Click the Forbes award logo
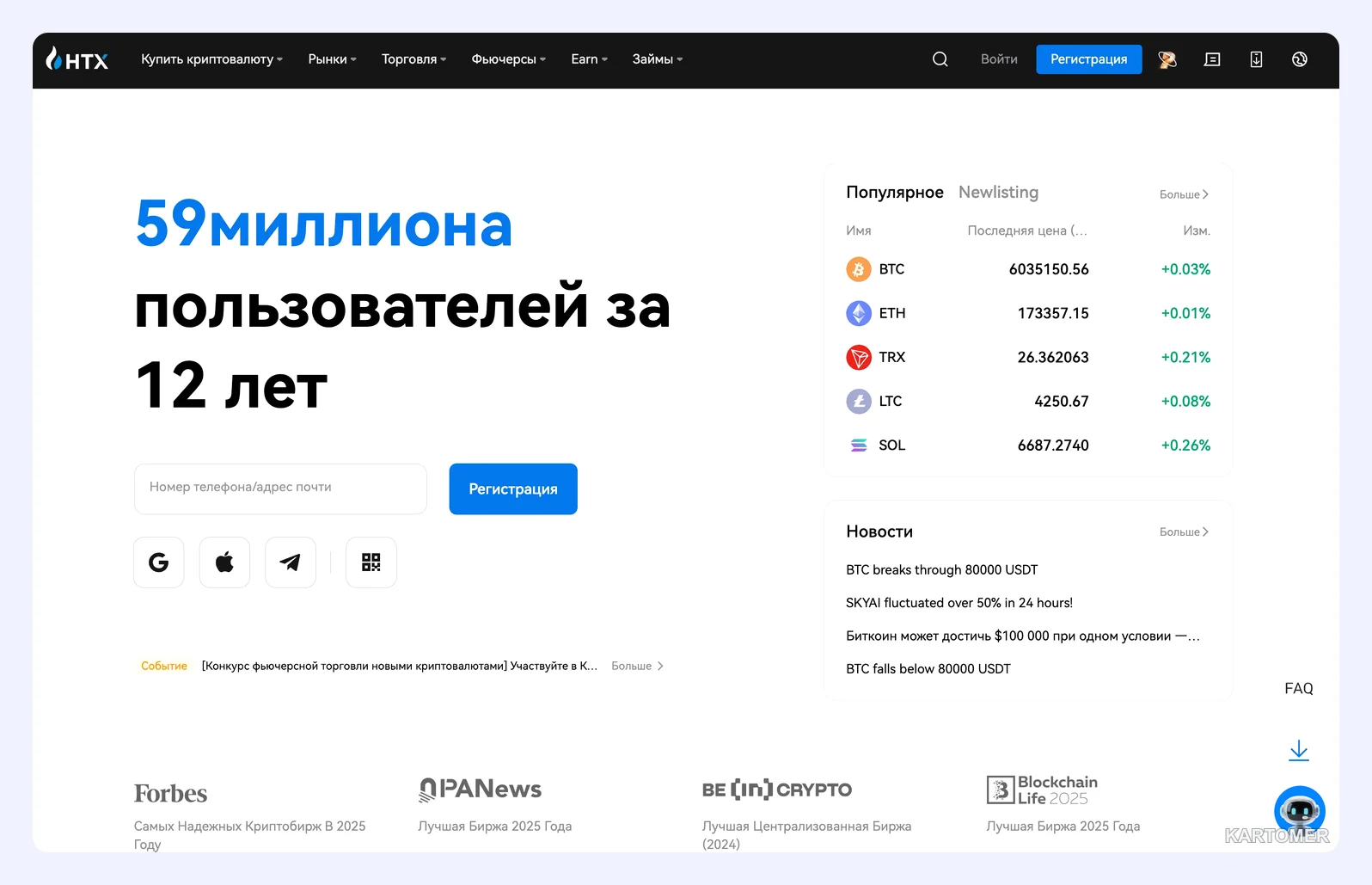Screen dimensions: 1372x885 [170, 793]
